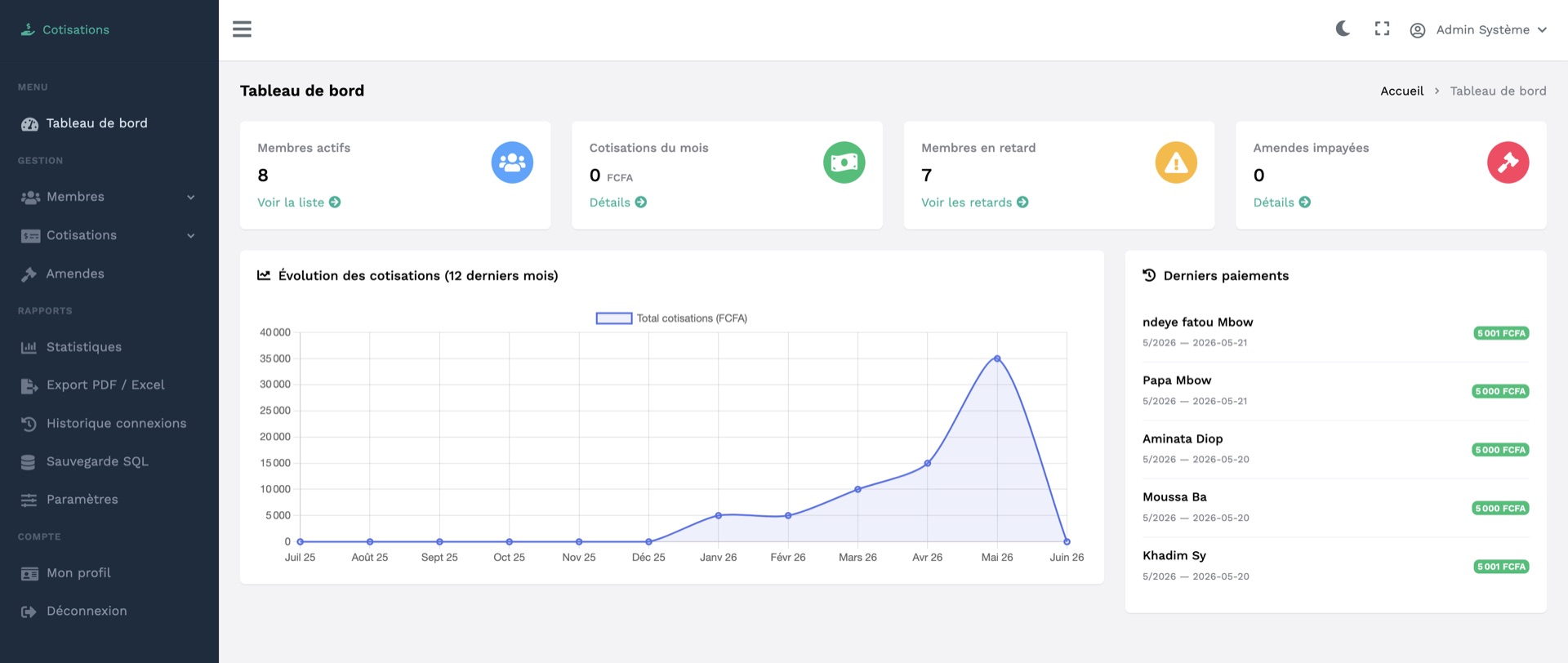This screenshot has width=1568, height=663.
Task: Click the Mon profil ID card icon
Action: pos(29,574)
